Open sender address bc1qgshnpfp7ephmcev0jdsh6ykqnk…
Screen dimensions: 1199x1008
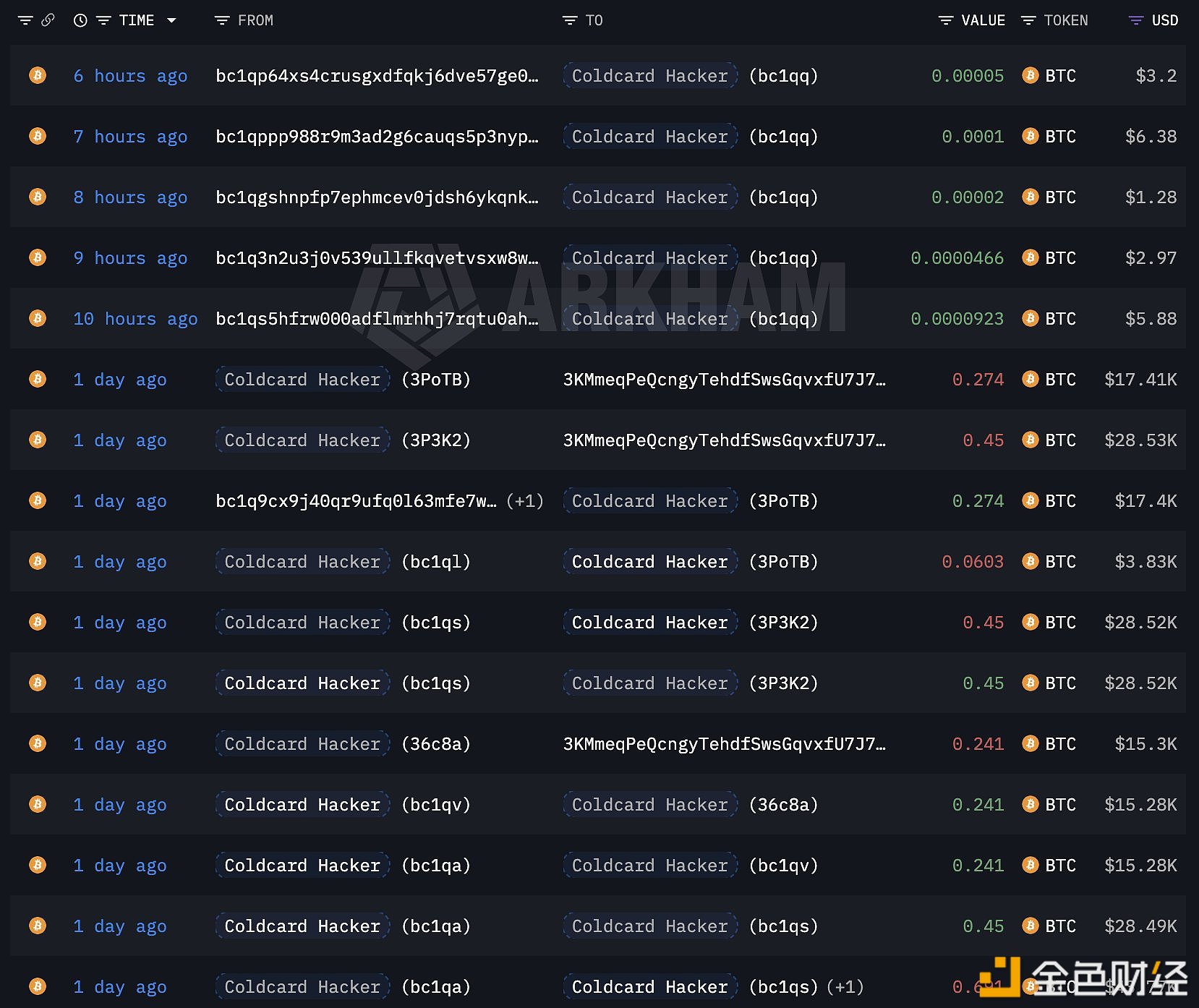377,197
